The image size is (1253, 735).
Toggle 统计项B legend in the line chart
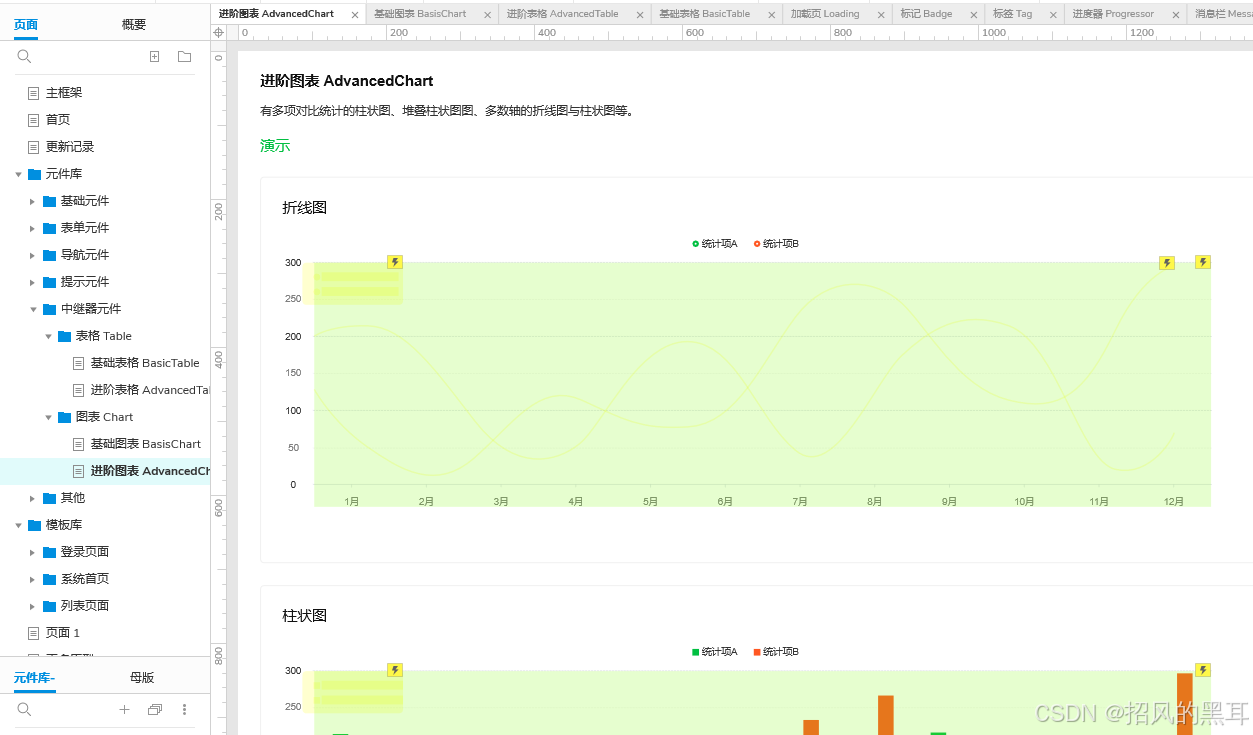[x=776, y=244]
